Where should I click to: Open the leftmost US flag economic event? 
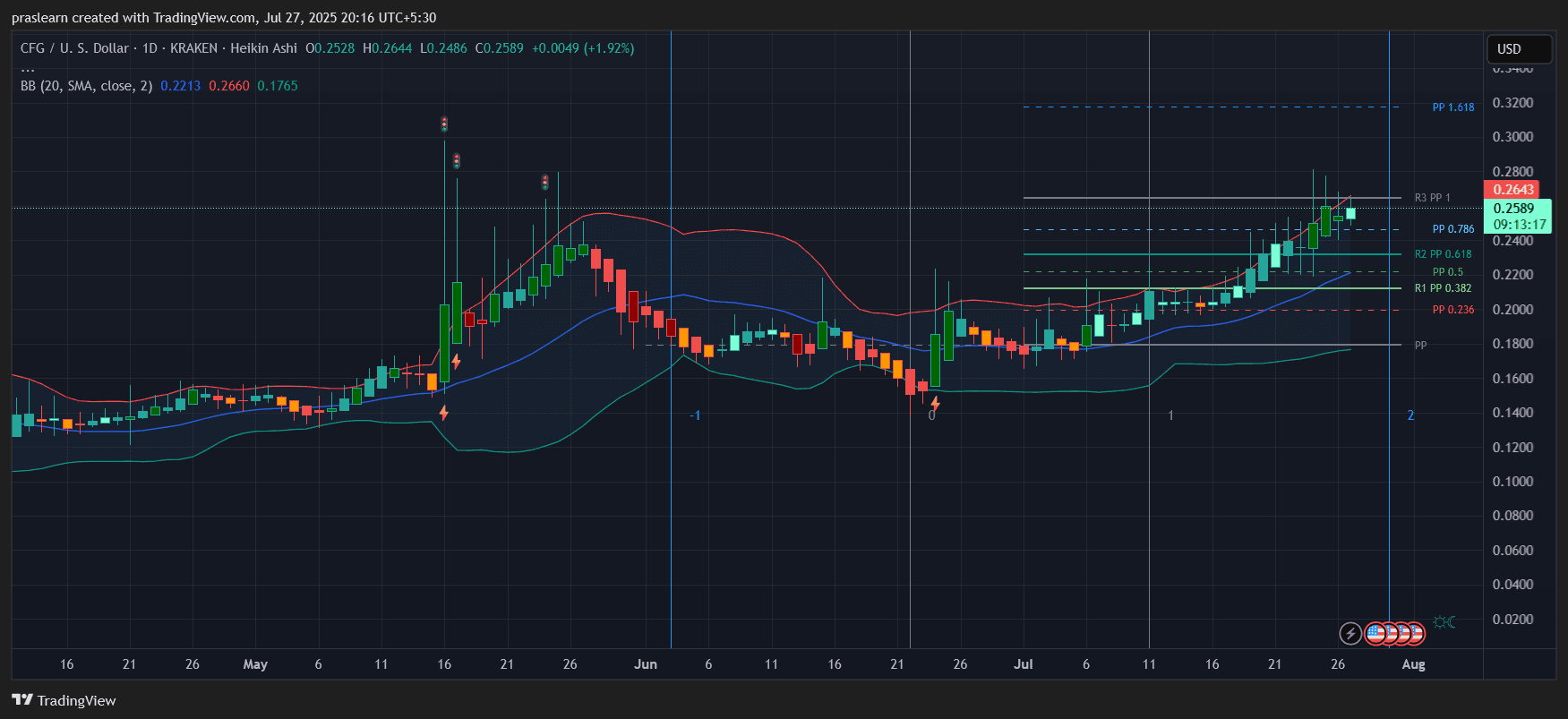[x=1375, y=634]
